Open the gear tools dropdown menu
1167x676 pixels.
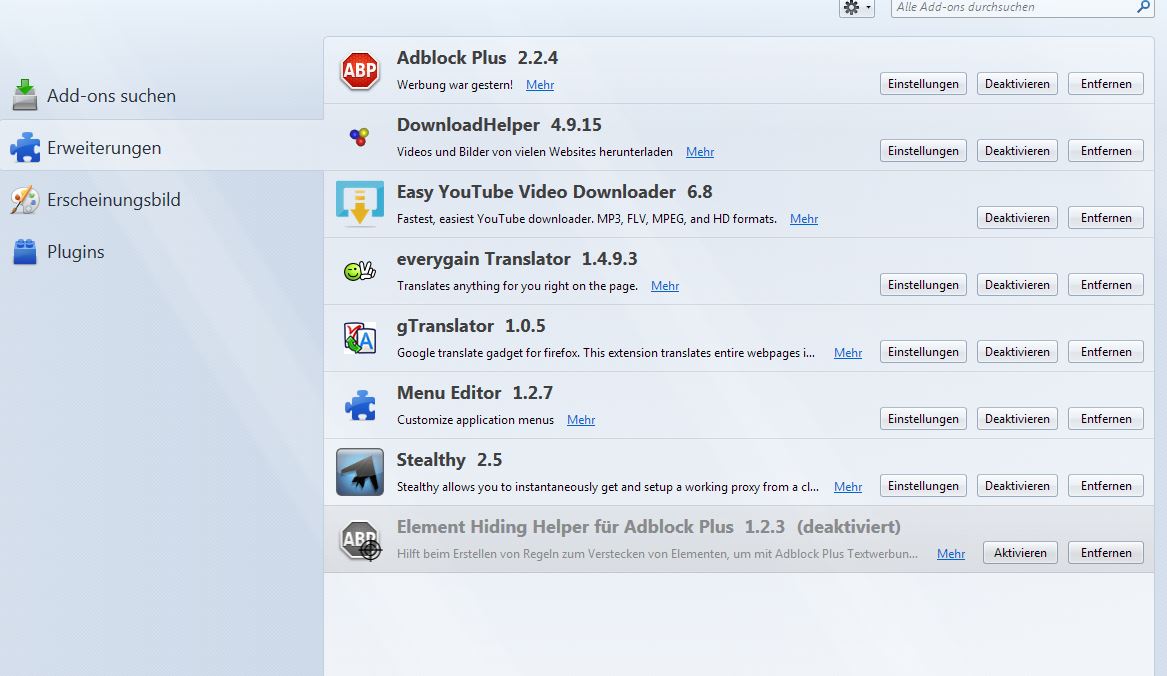[857, 7]
